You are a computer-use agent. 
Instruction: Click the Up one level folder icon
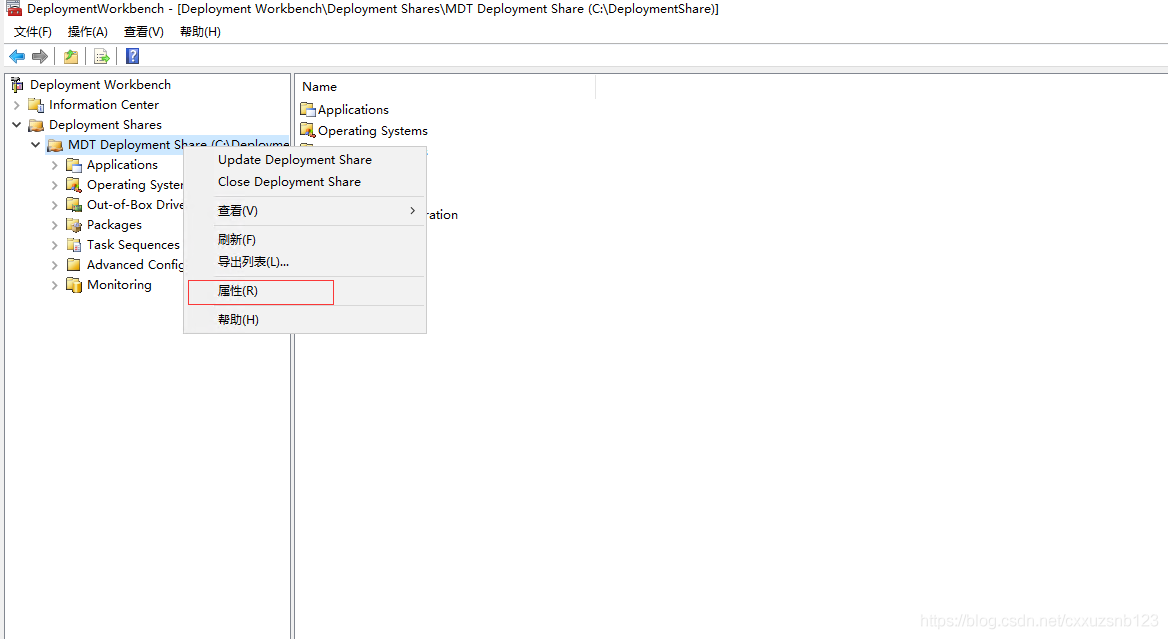(71, 57)
